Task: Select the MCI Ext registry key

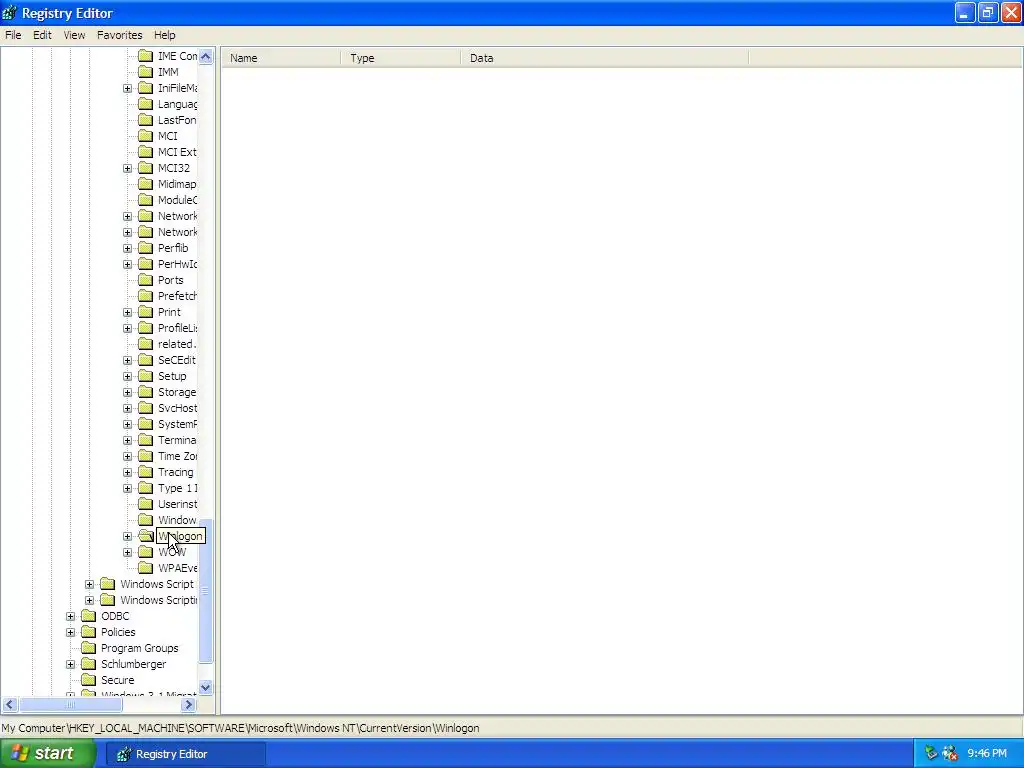Action: (177, 152)
